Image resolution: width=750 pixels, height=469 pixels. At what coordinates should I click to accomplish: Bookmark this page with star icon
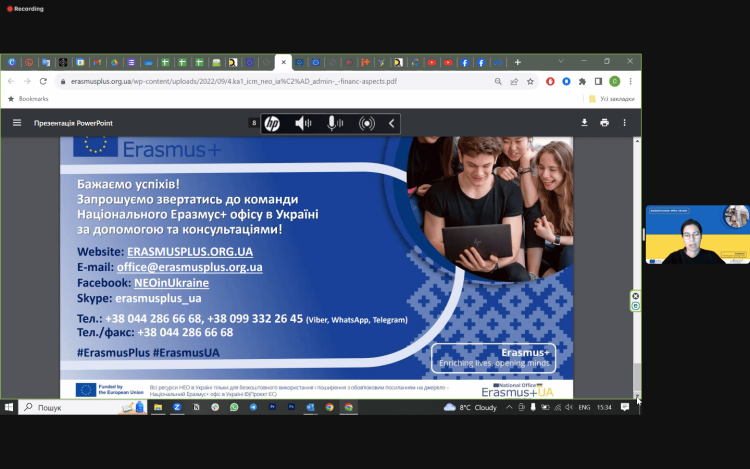(x=530, y=81)
